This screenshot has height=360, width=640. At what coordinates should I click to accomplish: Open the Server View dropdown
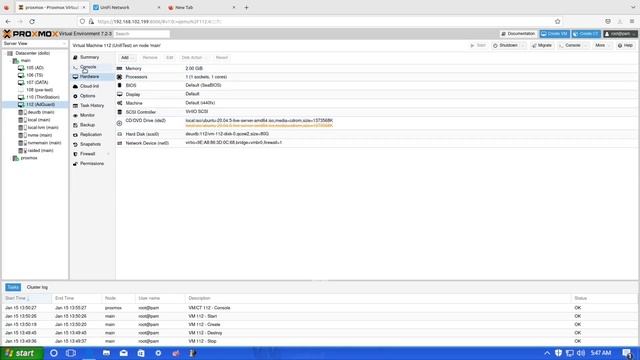[x=35, y=43]
